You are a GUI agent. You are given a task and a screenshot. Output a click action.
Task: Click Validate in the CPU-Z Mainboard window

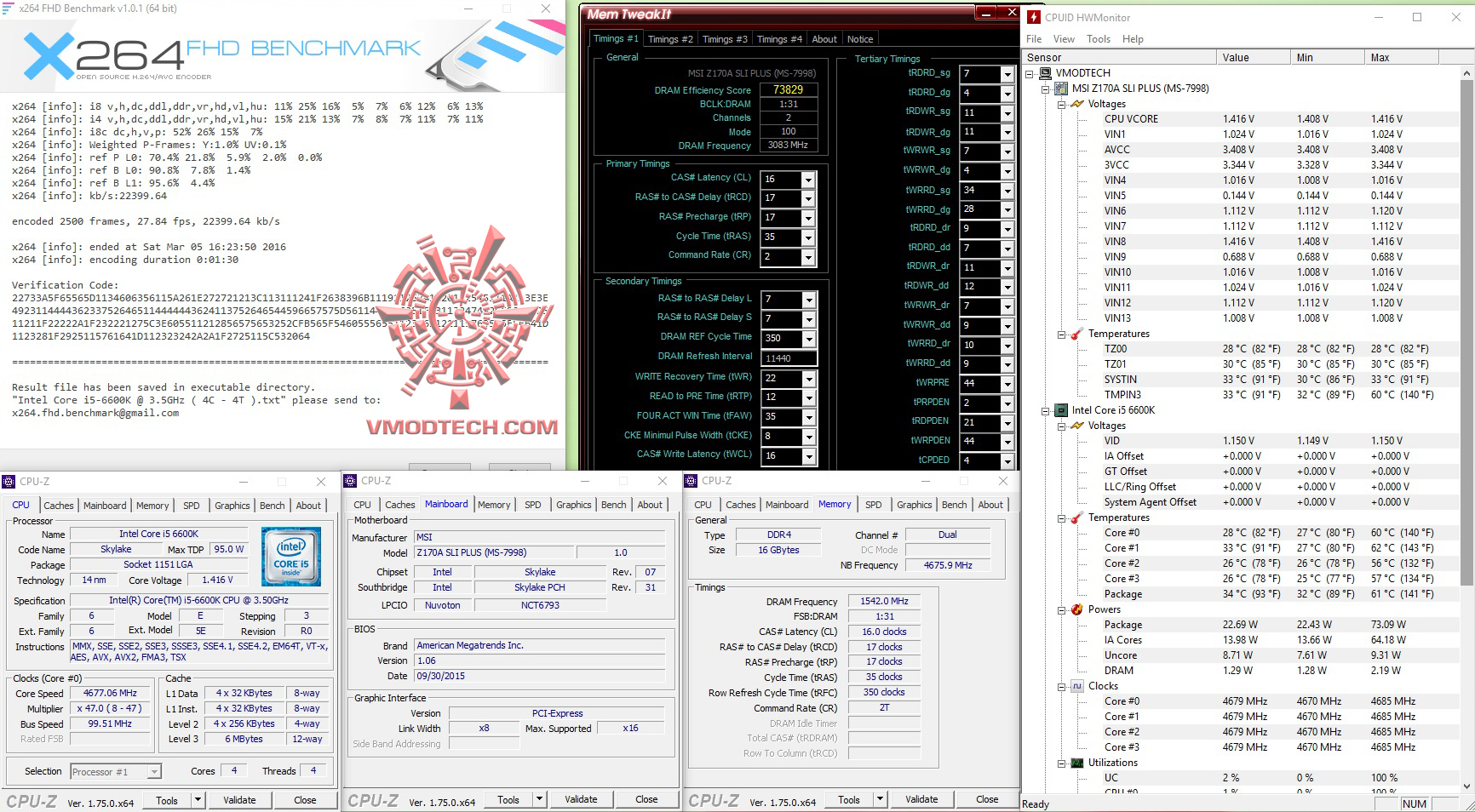581,799
